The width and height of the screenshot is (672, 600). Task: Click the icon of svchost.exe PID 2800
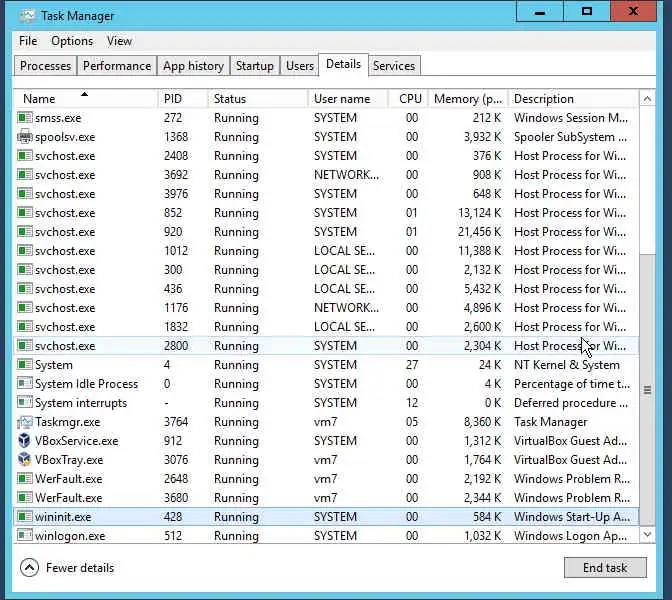[25, 345]
